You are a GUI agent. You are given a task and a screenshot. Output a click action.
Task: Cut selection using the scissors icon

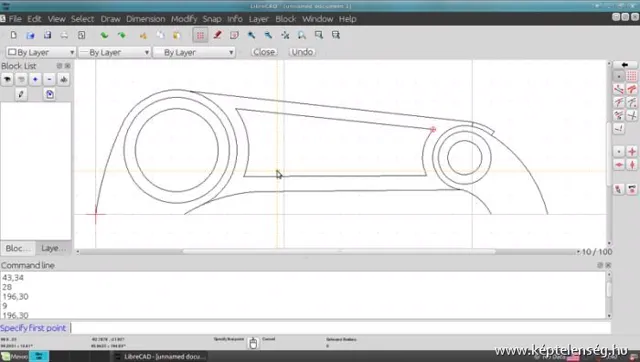pyautogui.click(x=143, y=35)
